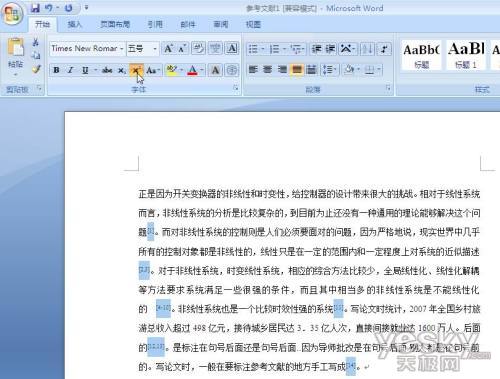This screenshot has height=379, width=500.
Task: Apply bulleted list formatting
Action: pos(253,49)
